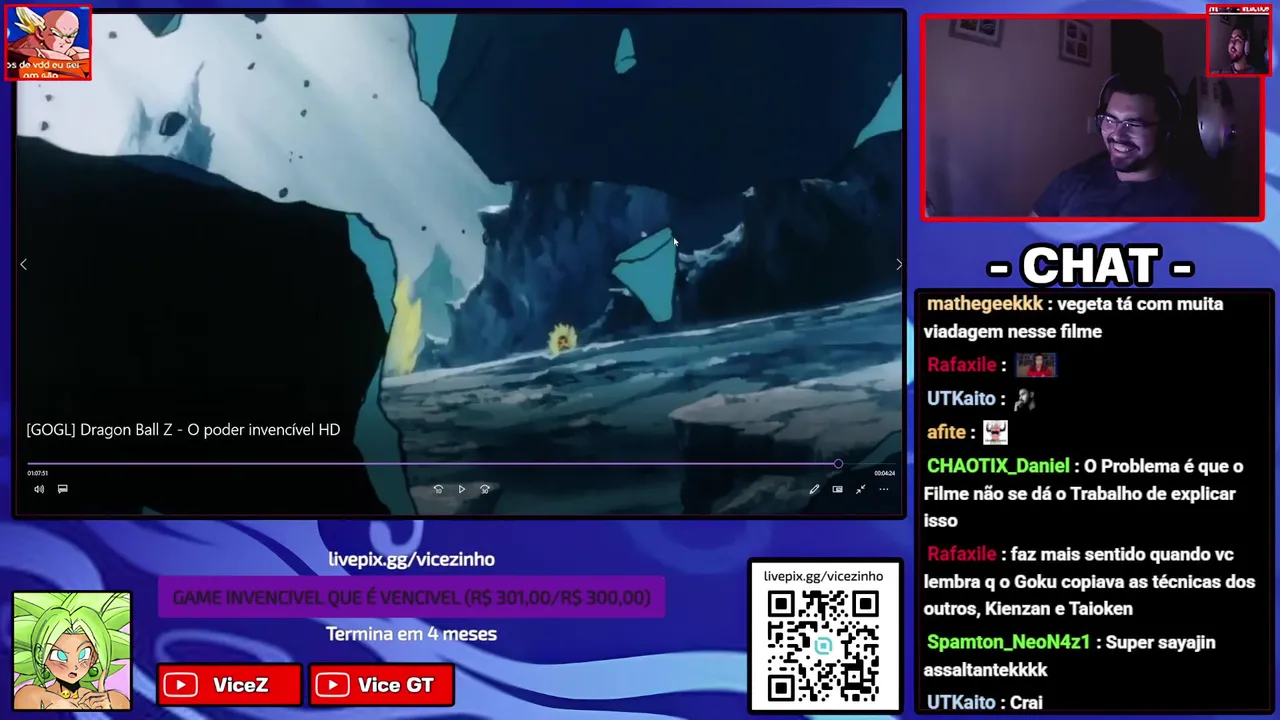
Task: Open the edit pencil tool
Action: tap(814, 489)
